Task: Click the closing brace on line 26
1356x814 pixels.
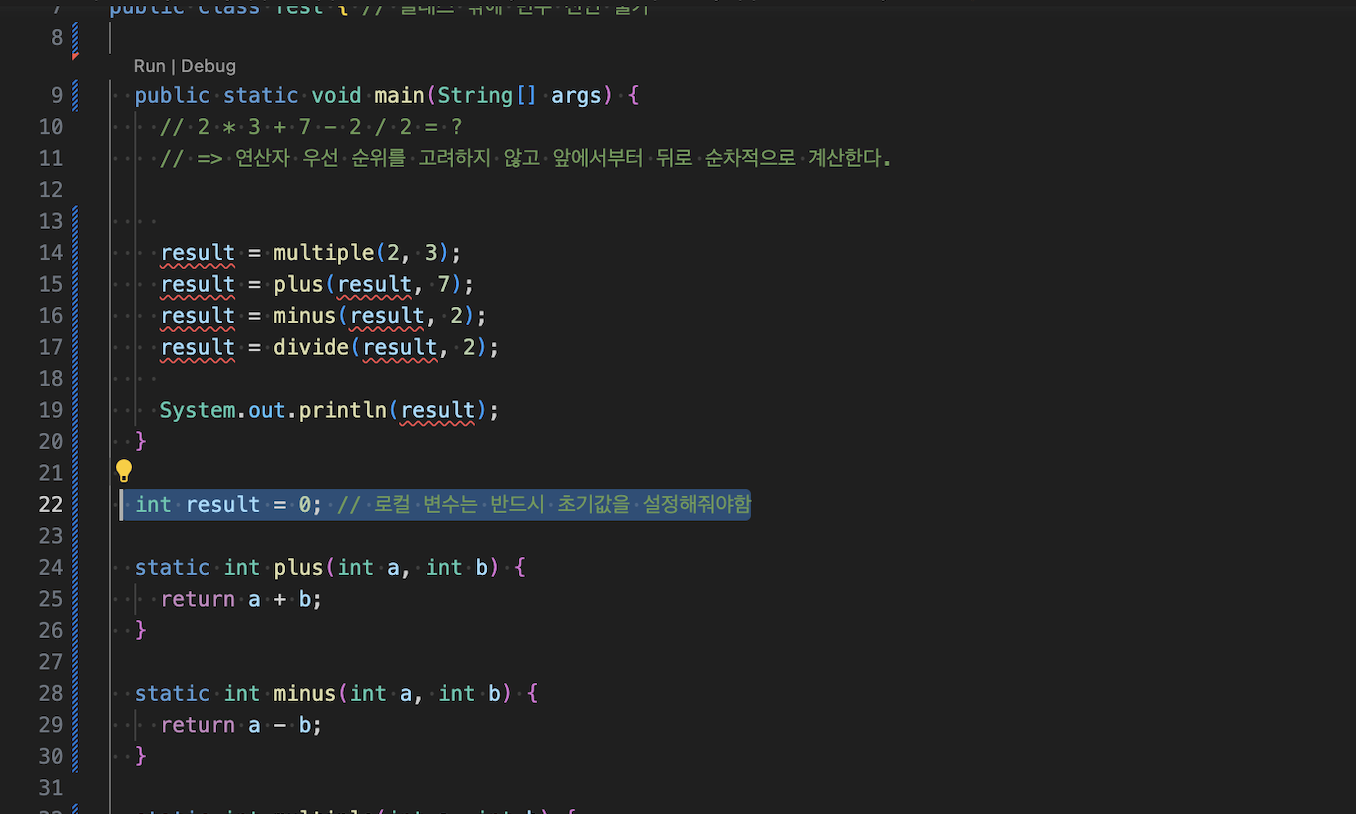Action: [141, 630]
